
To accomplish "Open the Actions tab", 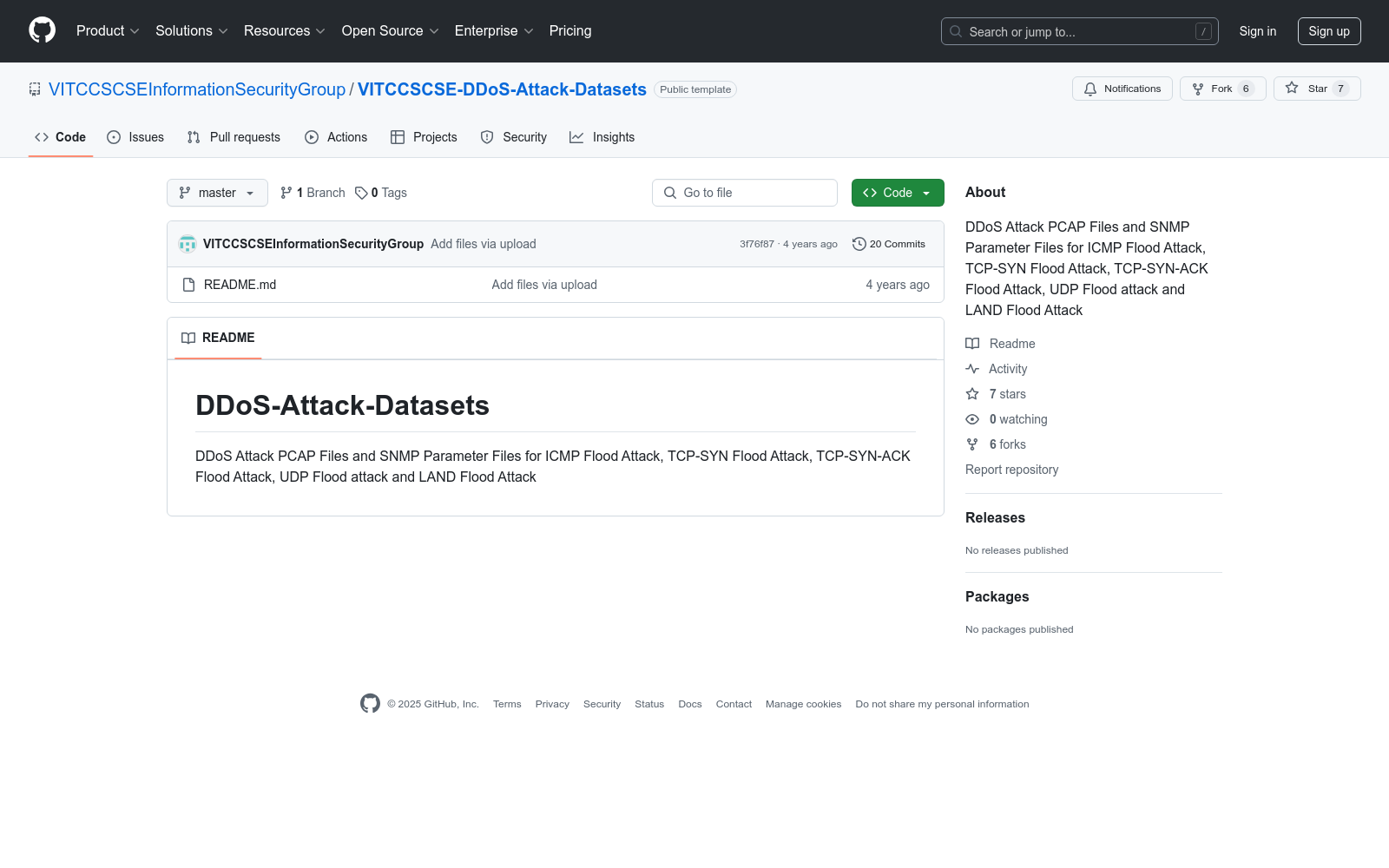I will (x=336, y=137).
